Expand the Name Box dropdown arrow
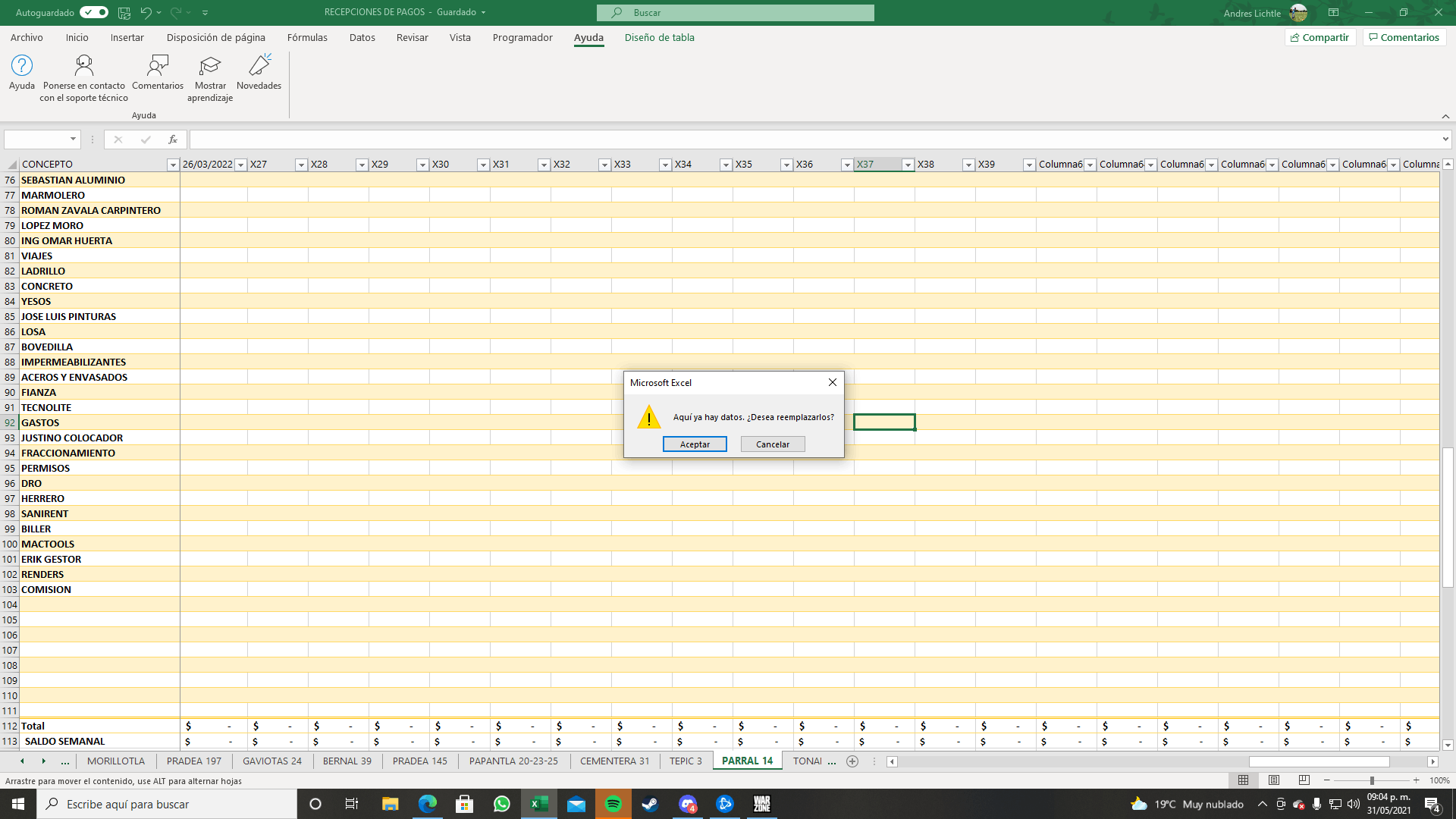The height and width of the screenshot is (819, 1456). tap(73, 140)
